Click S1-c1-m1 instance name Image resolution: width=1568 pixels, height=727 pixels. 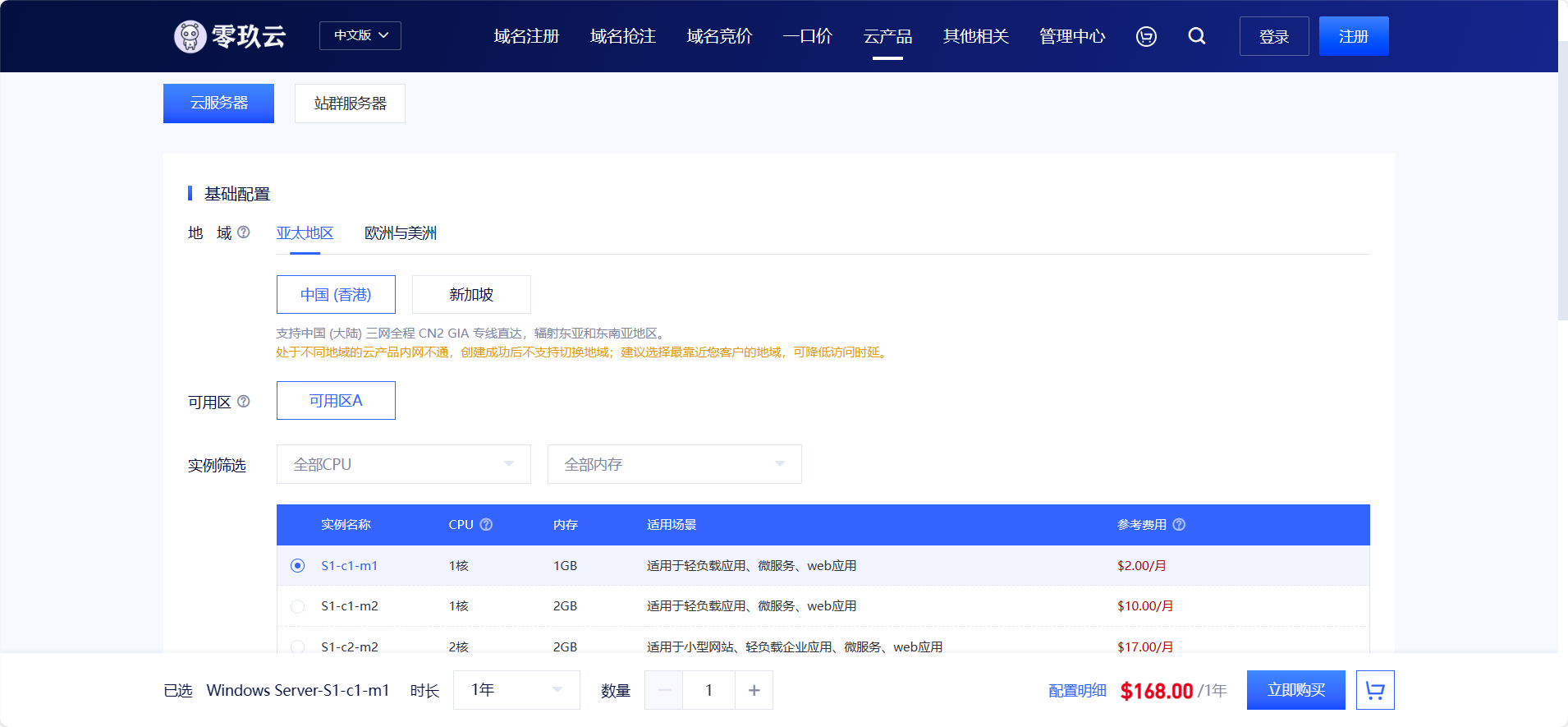click(349, 565)
